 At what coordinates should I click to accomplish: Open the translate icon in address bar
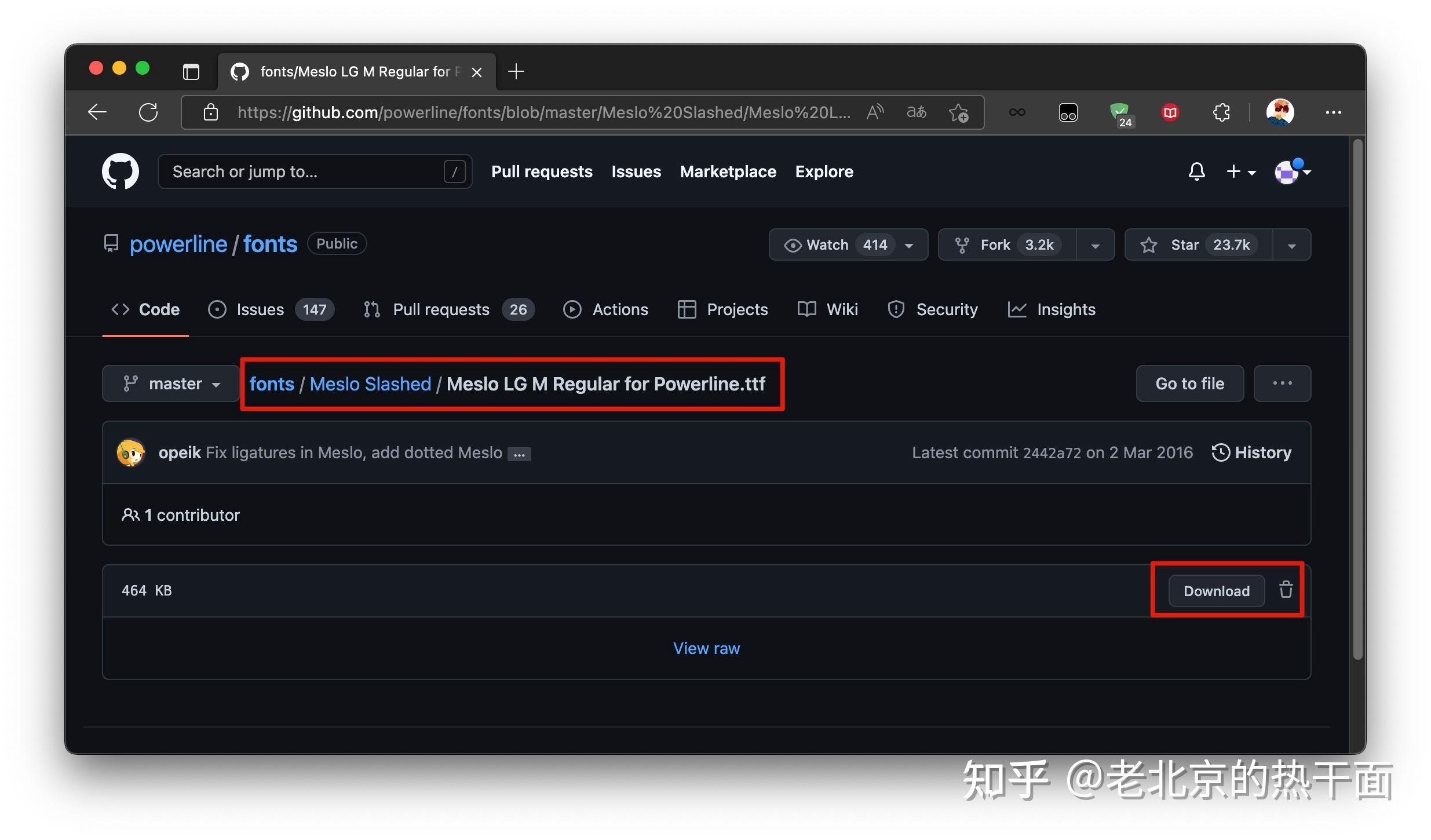(917, 112)
